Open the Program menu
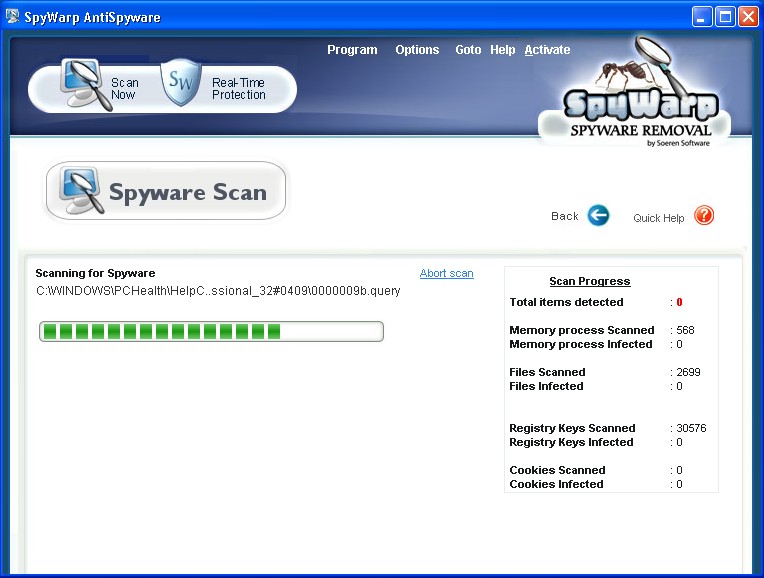Image resolution: width=764 pixels, height=578 pixels. [352, 50]
